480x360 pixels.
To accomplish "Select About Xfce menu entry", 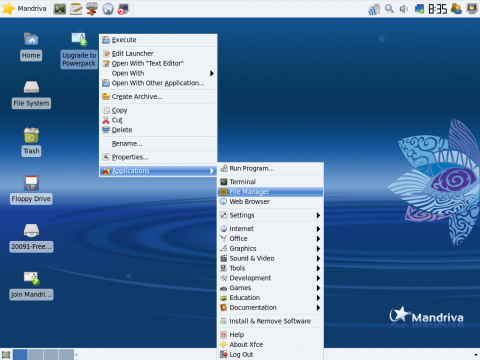I will coord(270,345).
